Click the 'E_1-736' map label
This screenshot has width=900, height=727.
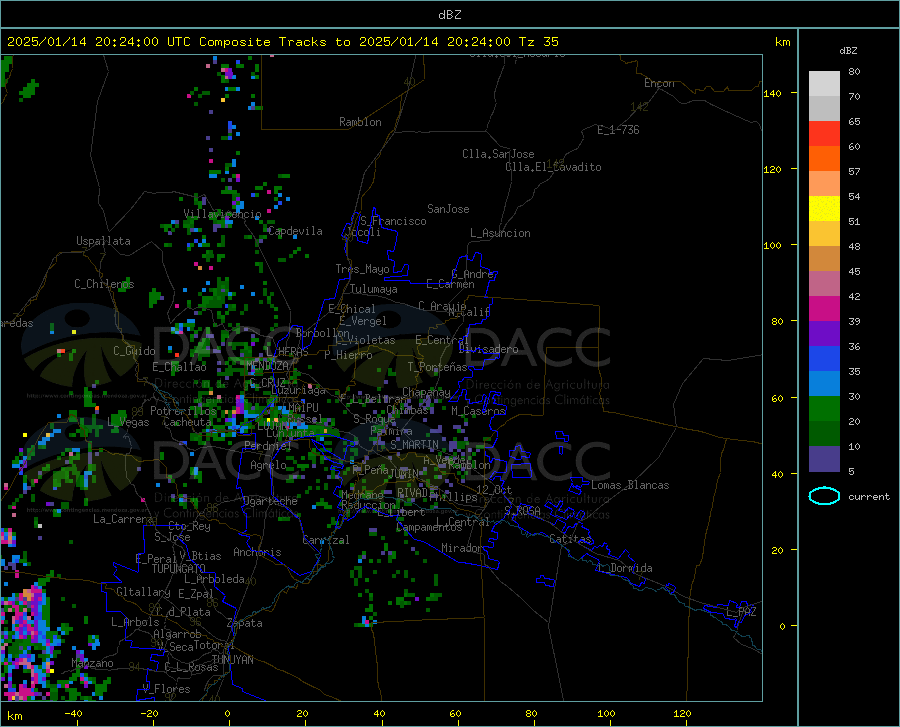[618, 130]
